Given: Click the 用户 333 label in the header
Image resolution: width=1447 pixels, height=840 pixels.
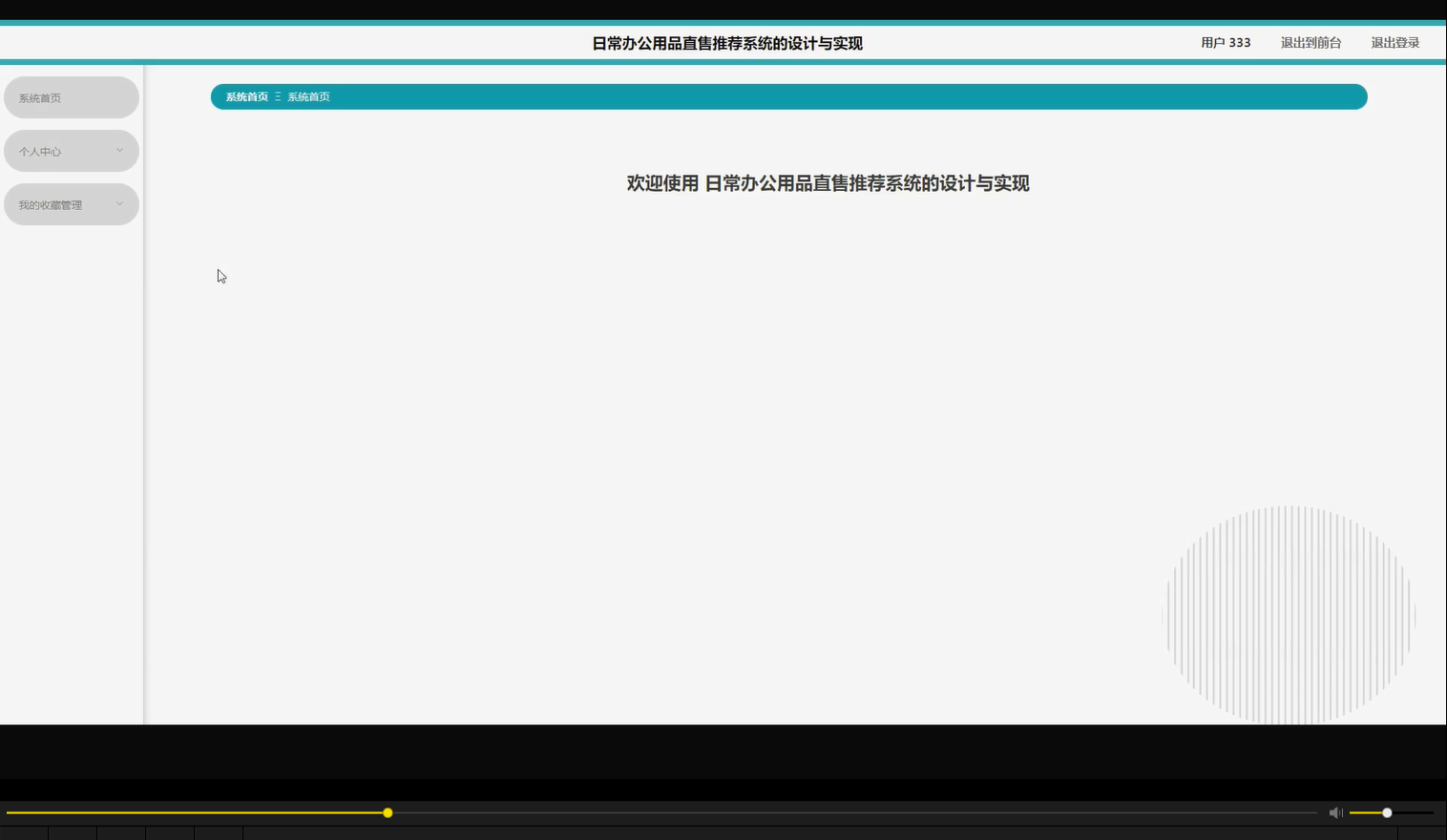Looking at the screenshot, I should [x=1226, y=43].
